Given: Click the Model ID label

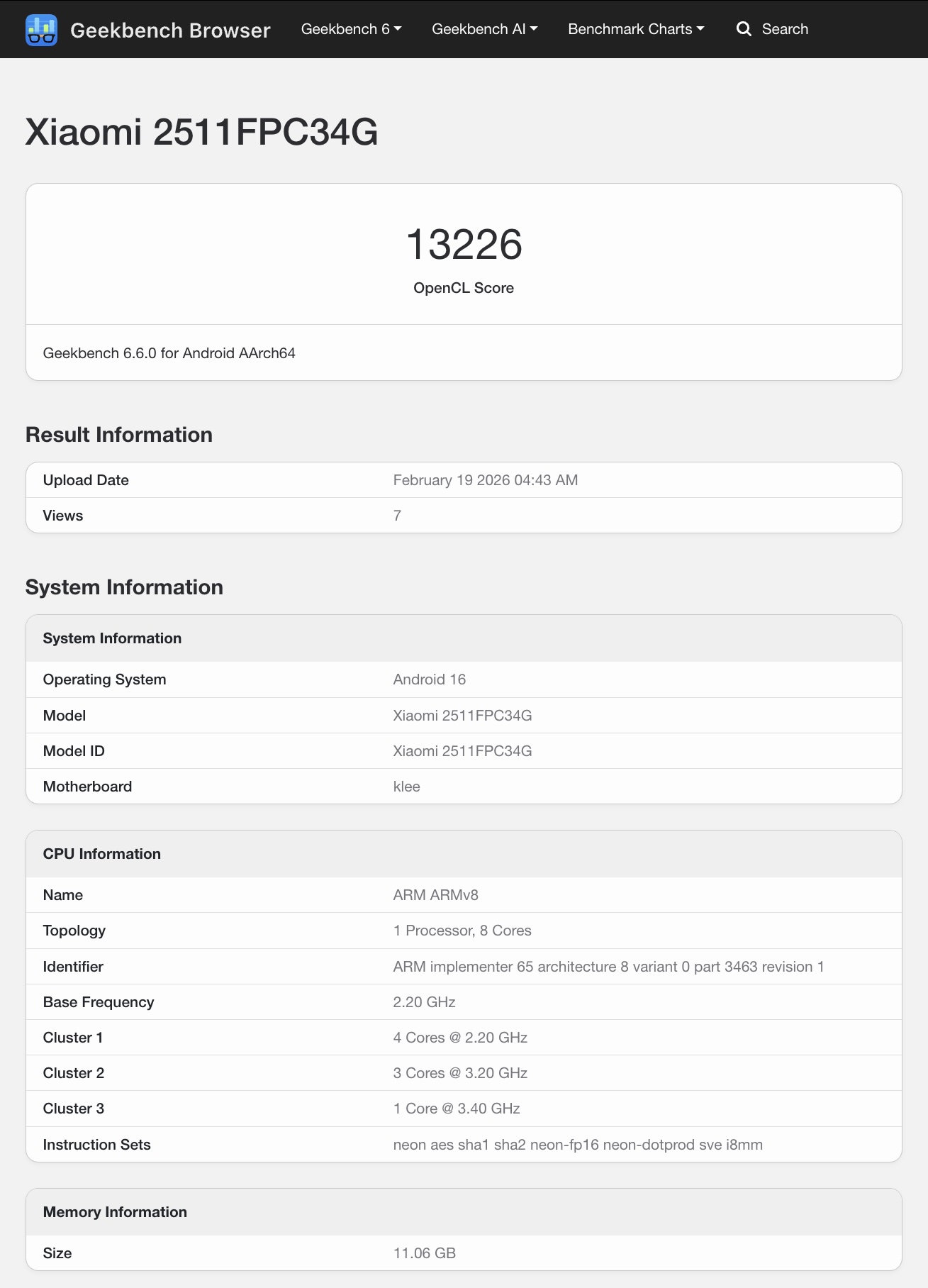Looking at the screenshot, I should point(74,751).
